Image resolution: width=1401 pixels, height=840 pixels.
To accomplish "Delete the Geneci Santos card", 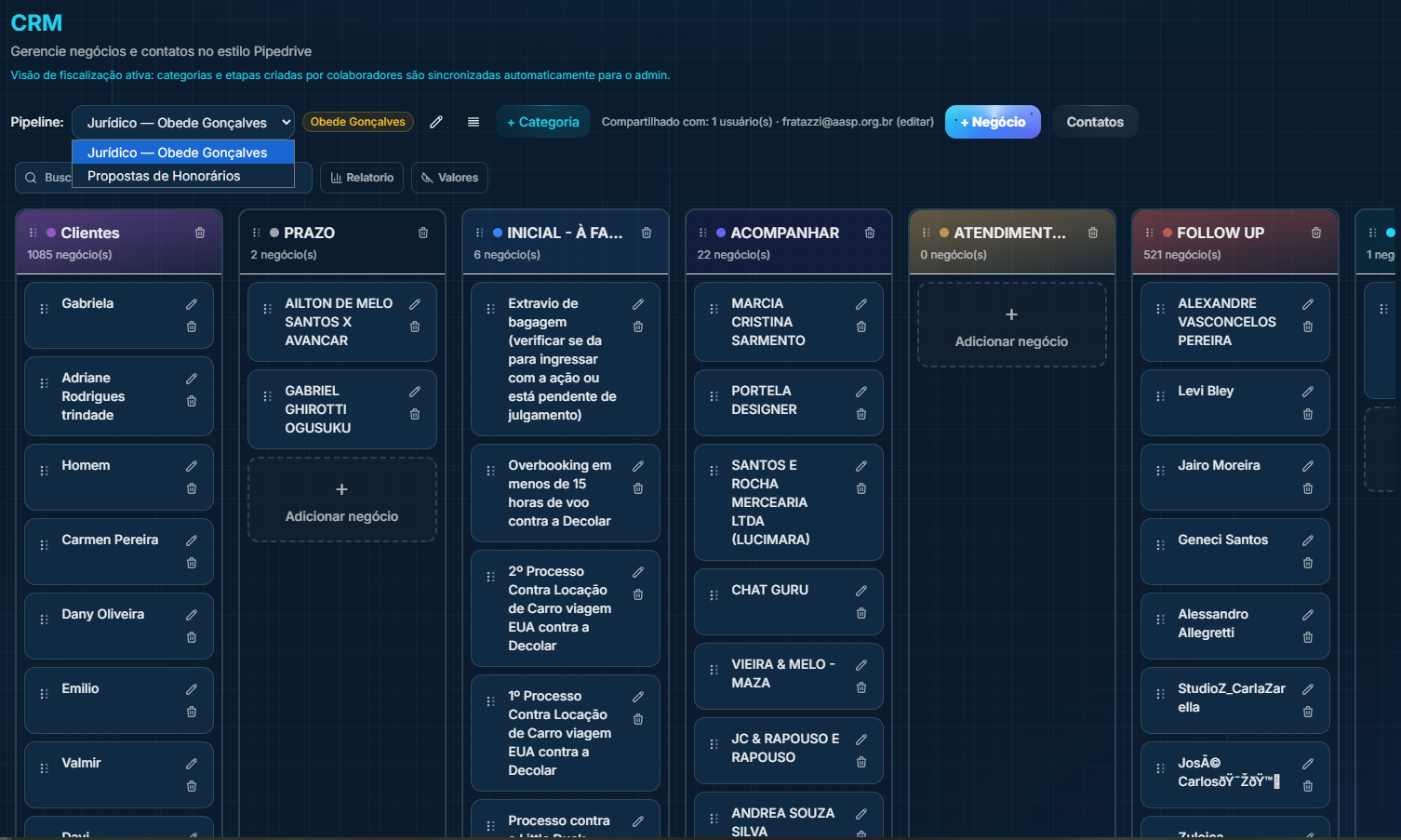I will coord(1308,563).
